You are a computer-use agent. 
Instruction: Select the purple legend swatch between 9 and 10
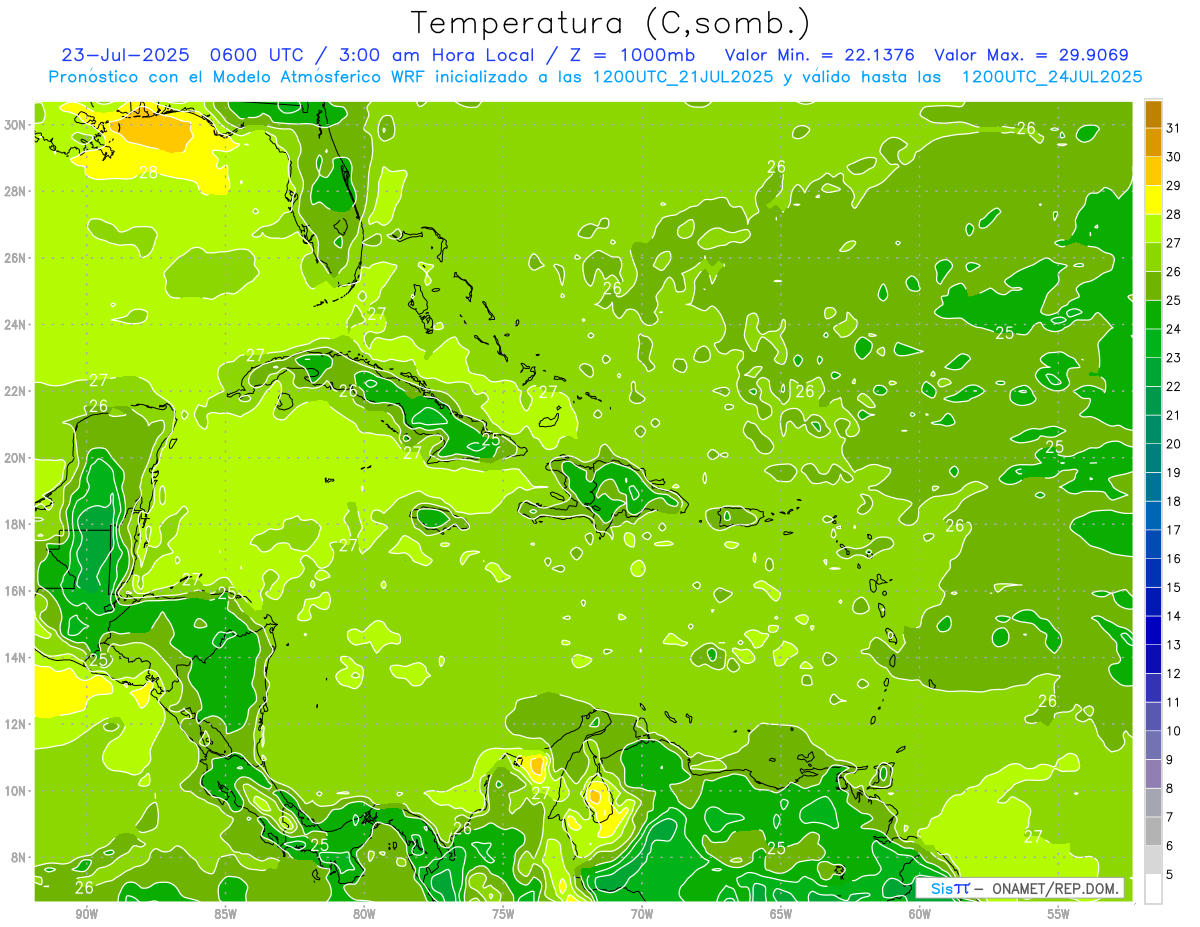(1153, 745)
